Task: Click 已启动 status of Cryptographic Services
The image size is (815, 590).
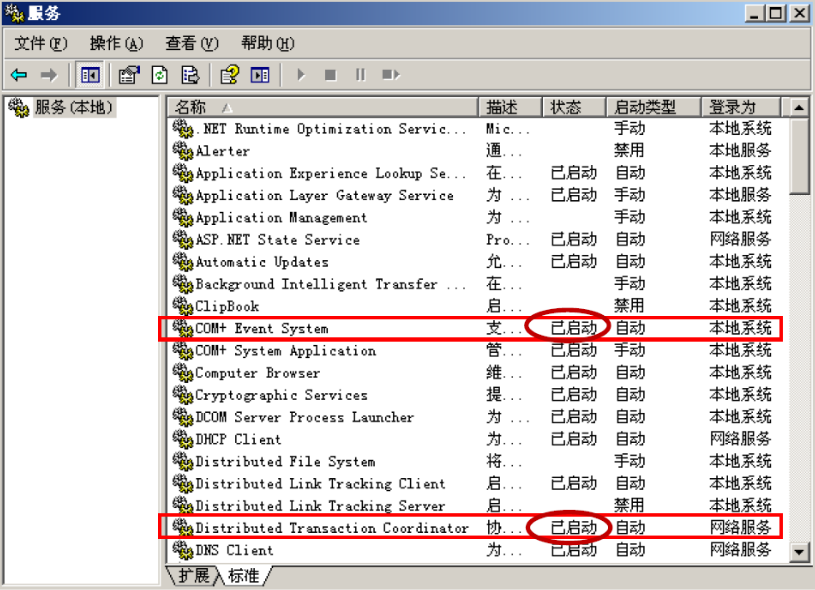Action: [574, 395]
